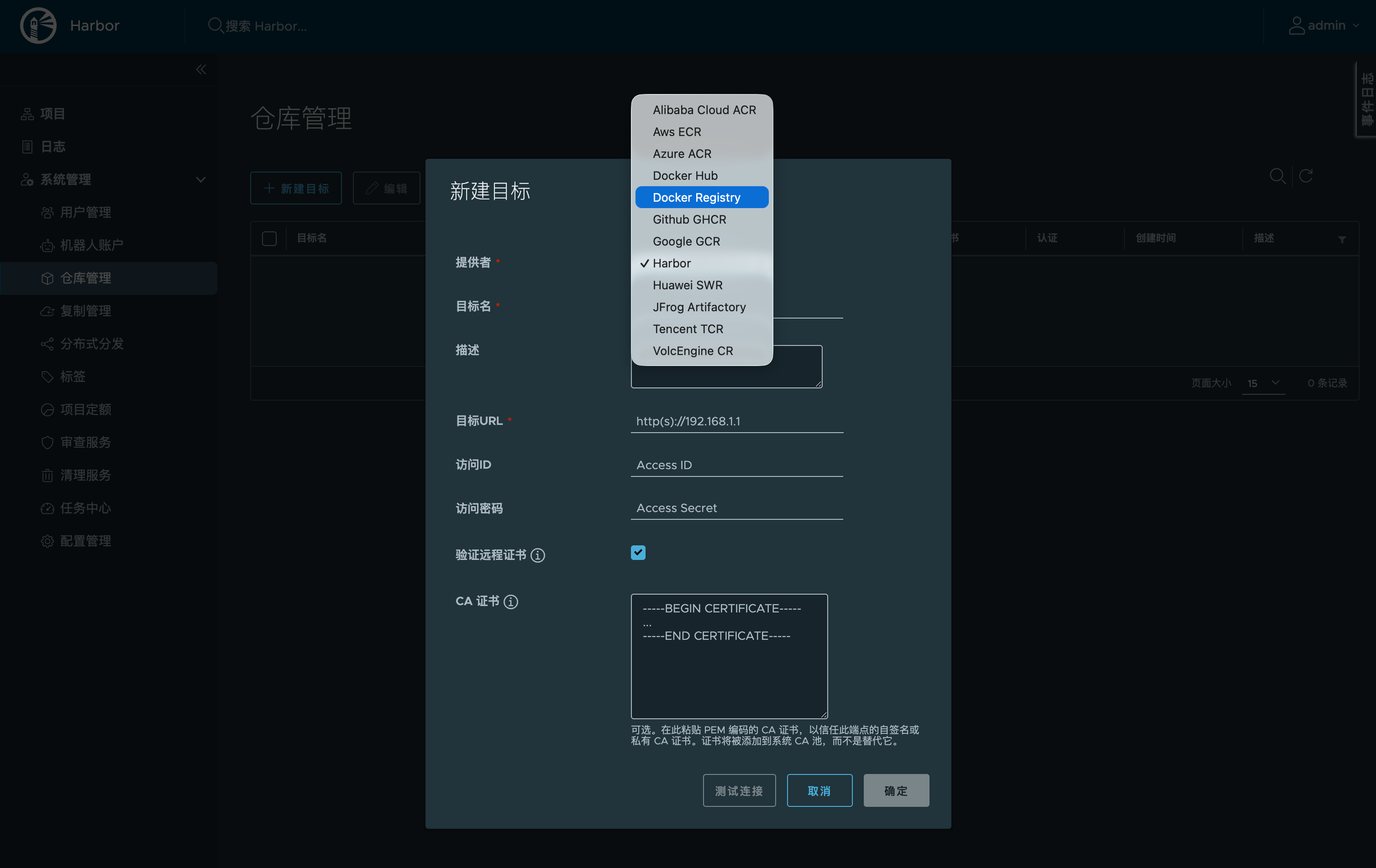
Task: Click the table search magnifier icon
Action: pos(1278,176)
